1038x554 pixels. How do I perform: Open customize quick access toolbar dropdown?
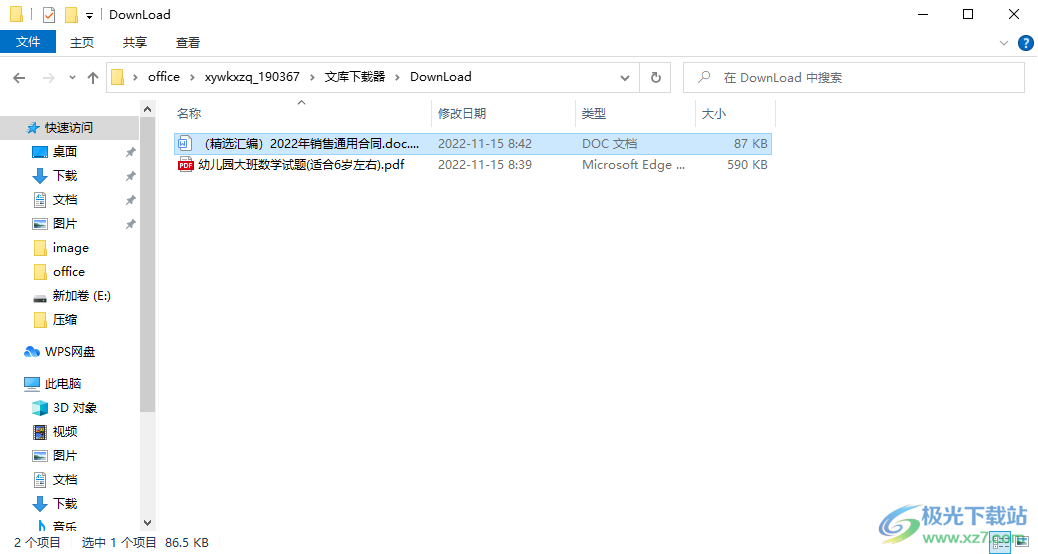(x=89, y=15)
